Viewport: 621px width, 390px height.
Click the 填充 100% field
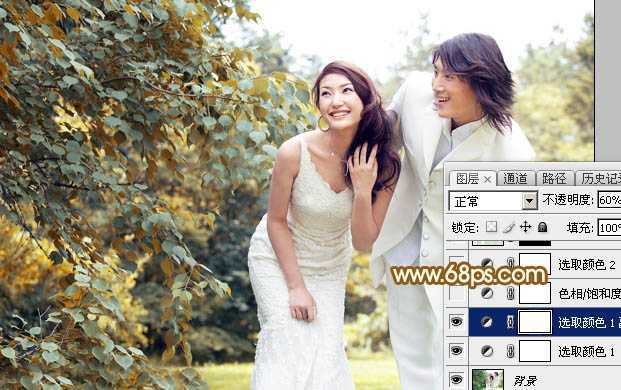tap(609, 228)
